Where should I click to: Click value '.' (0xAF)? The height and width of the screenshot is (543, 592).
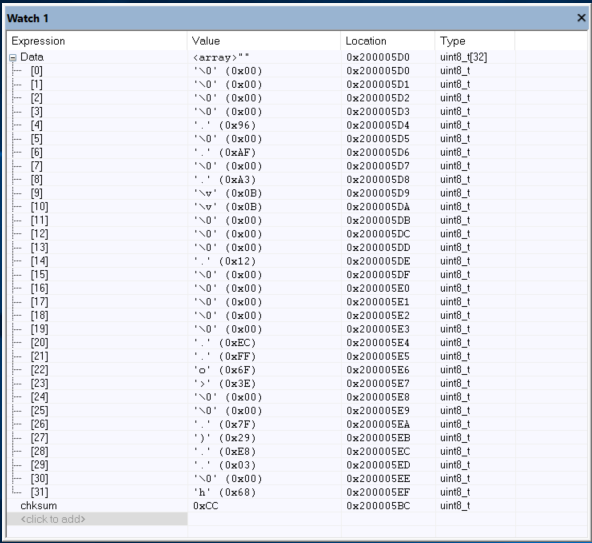(224, 153)
